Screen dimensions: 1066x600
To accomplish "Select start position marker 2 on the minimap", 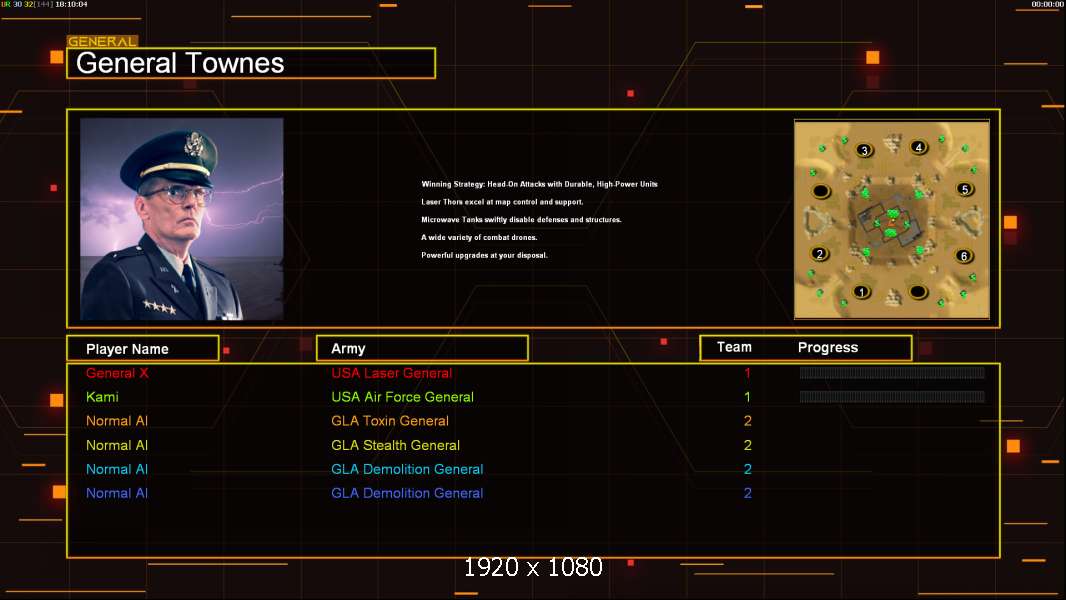I will coord(820,254).
